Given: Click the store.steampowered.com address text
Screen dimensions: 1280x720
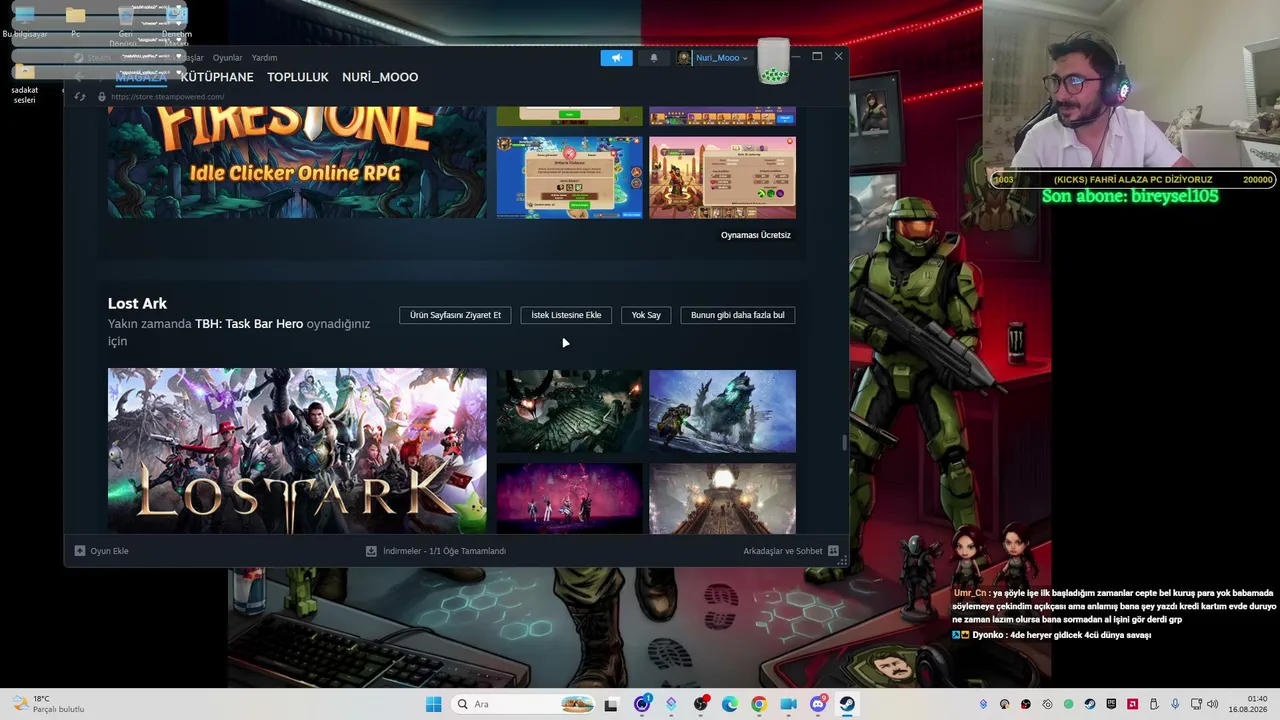Looking at the screenshot, I should [167, 97].
